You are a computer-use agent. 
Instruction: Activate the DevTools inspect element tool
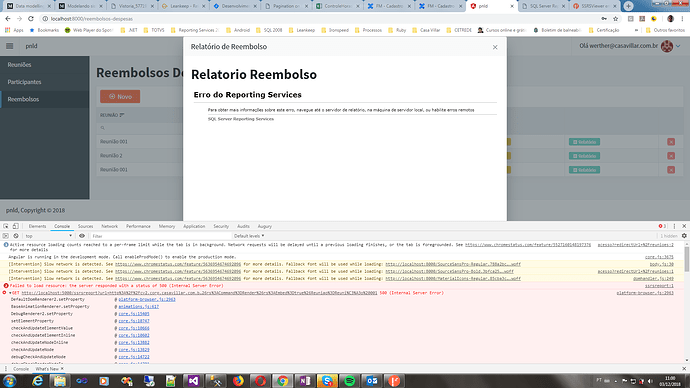point(6,226)
